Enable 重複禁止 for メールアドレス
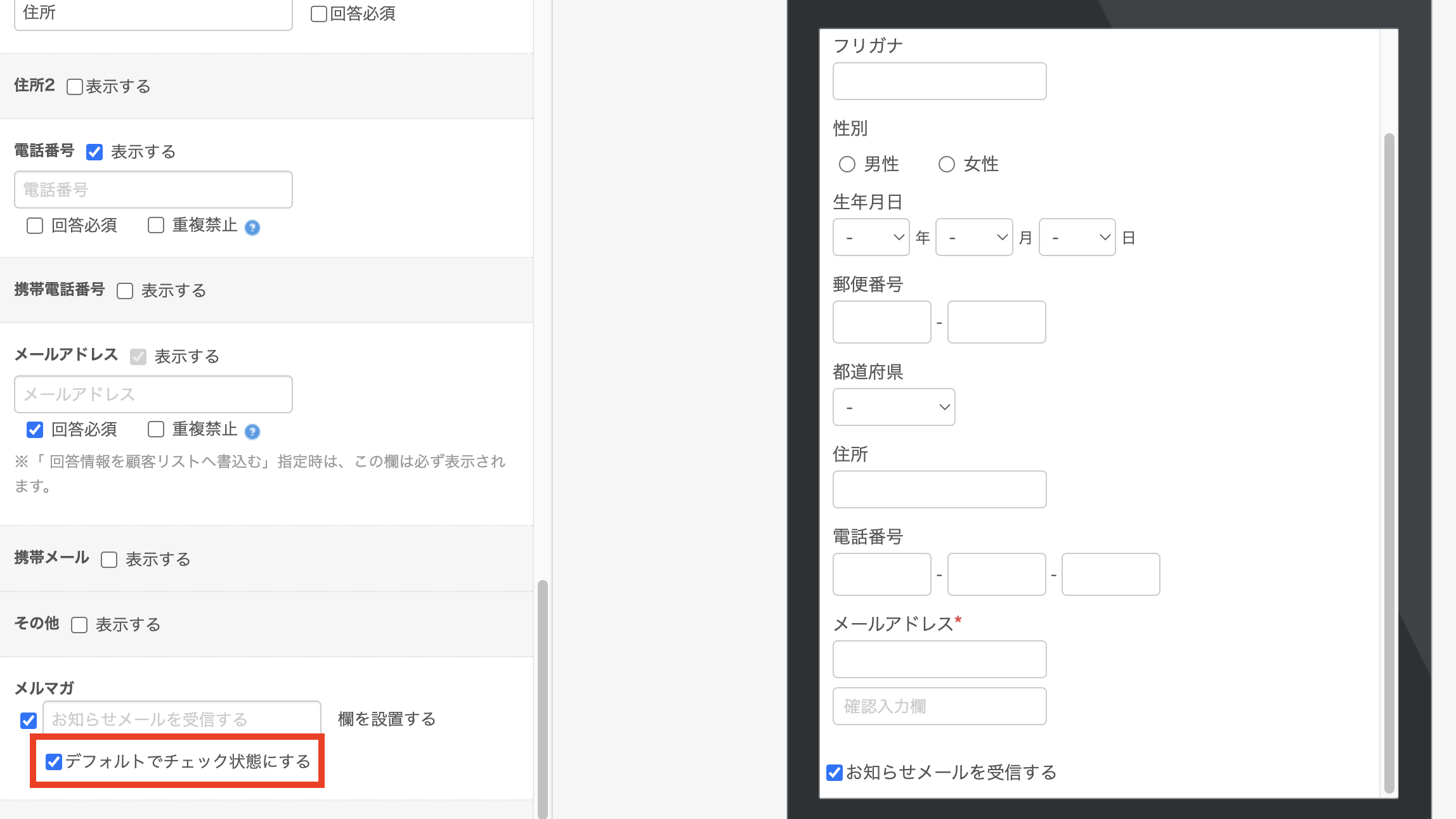Image resolution: width=1456 pixels, height=819 pixels. pos(156,430)
